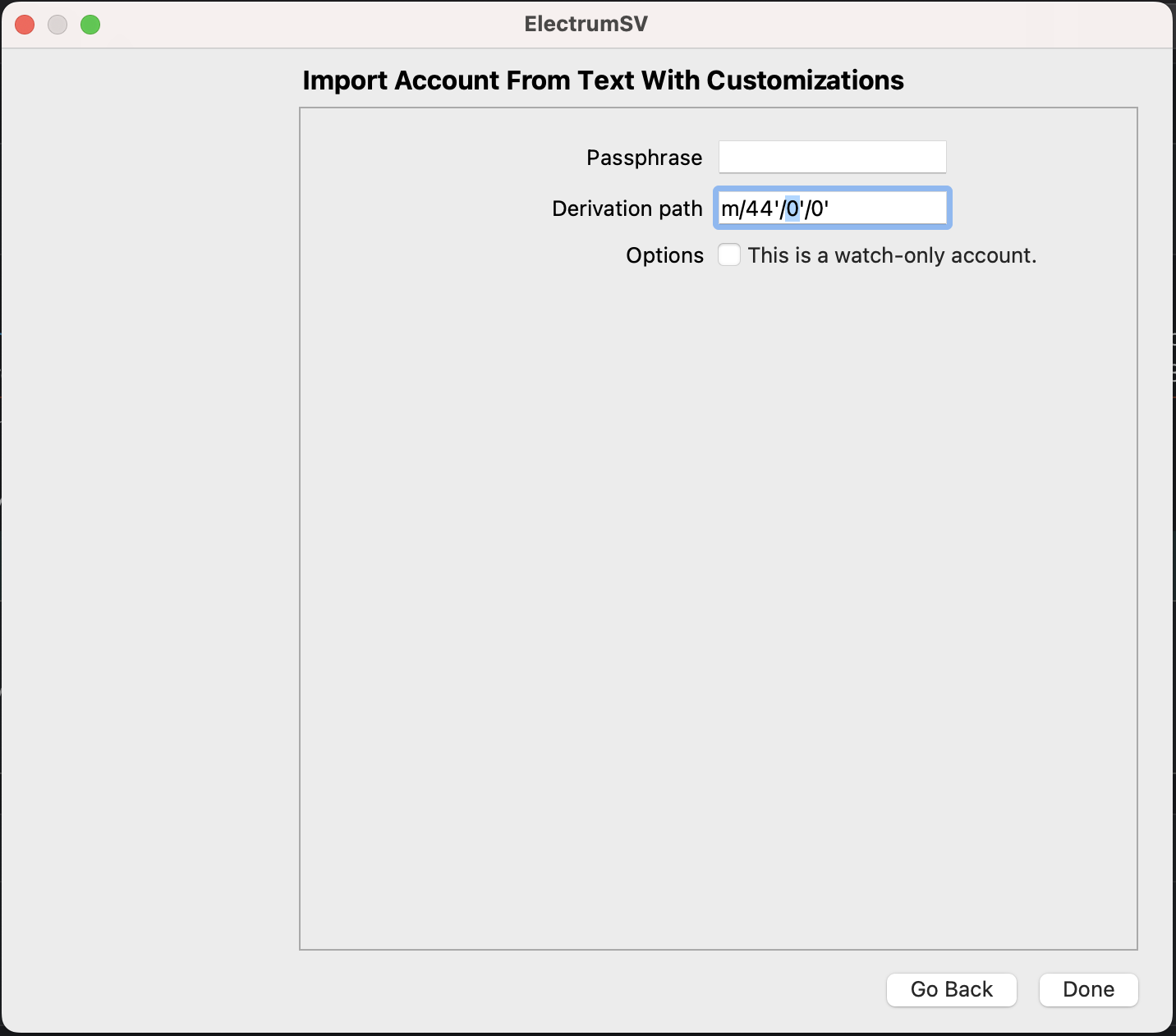Viewport: 1176px width, 1036px height.
Task: Click the gray minimize window button
Action: 57,25
